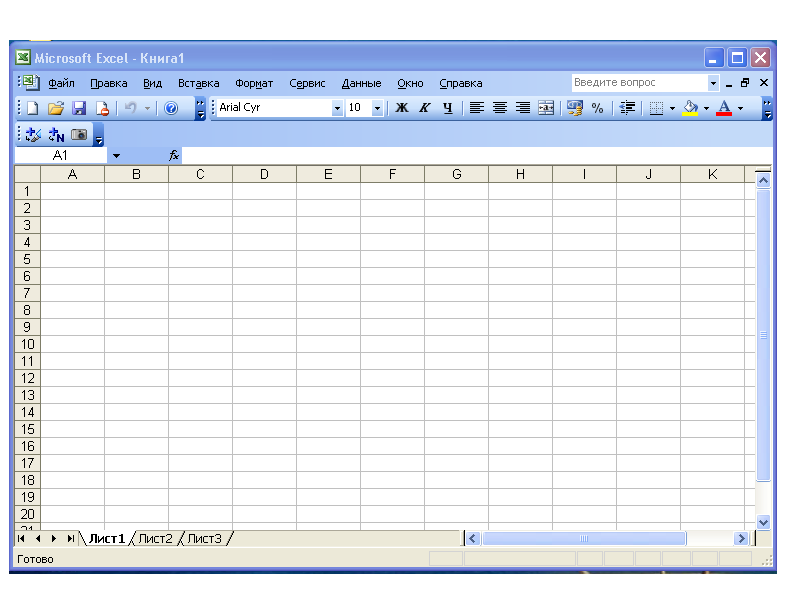This screenshot has width=799, height=596.
Task: Click the vertical scrollbar thumb
Action: (763, 335)
